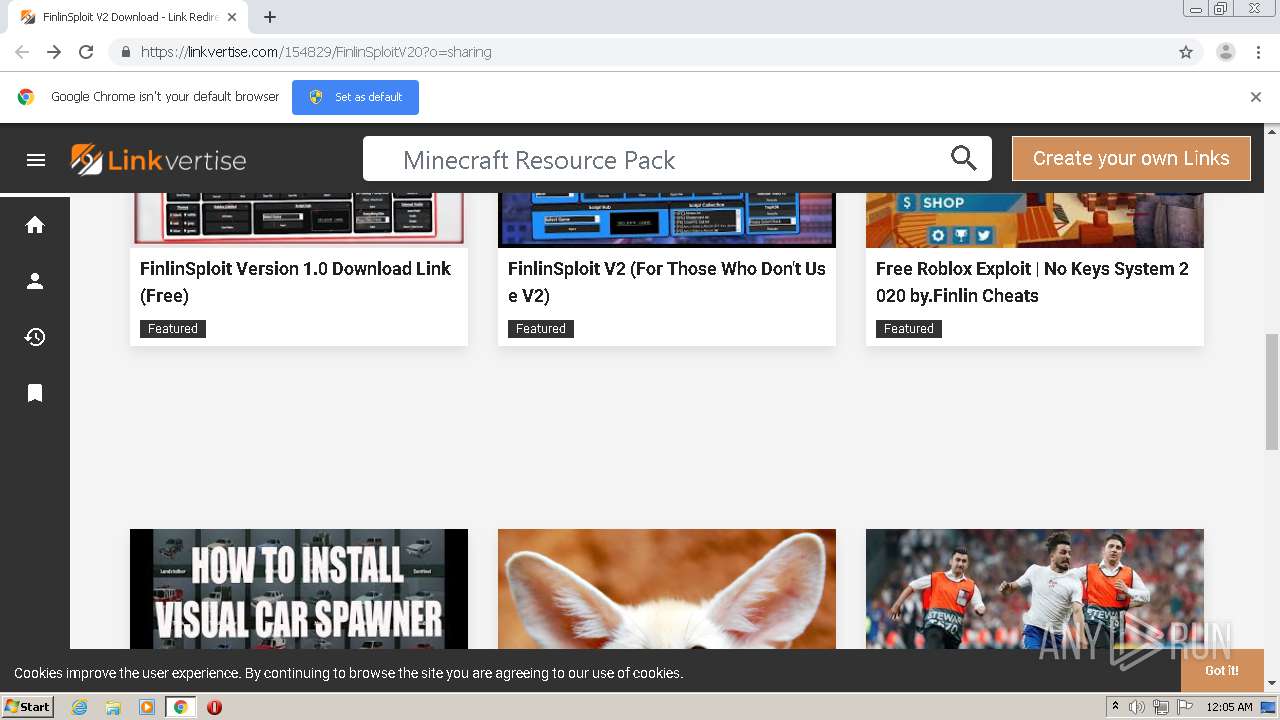Image resolution: width=1280 pixels, height=720 pixels.
Task: Click FinlinSploit V2 blue preview image
Action: (667, 220)
